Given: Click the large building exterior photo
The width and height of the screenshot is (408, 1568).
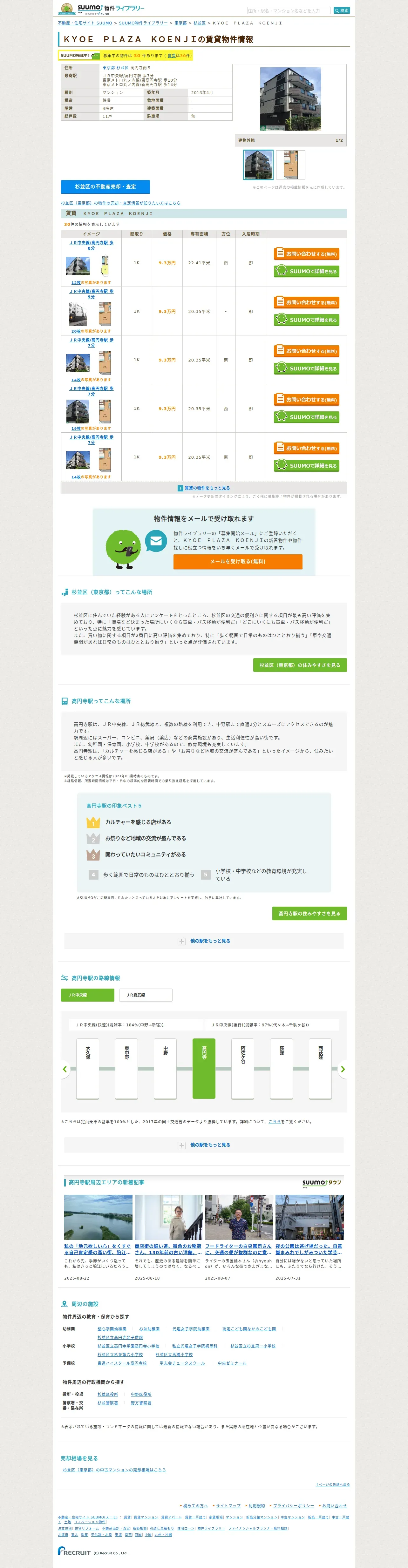Looking at the screenshot, I should pos(290,98).
